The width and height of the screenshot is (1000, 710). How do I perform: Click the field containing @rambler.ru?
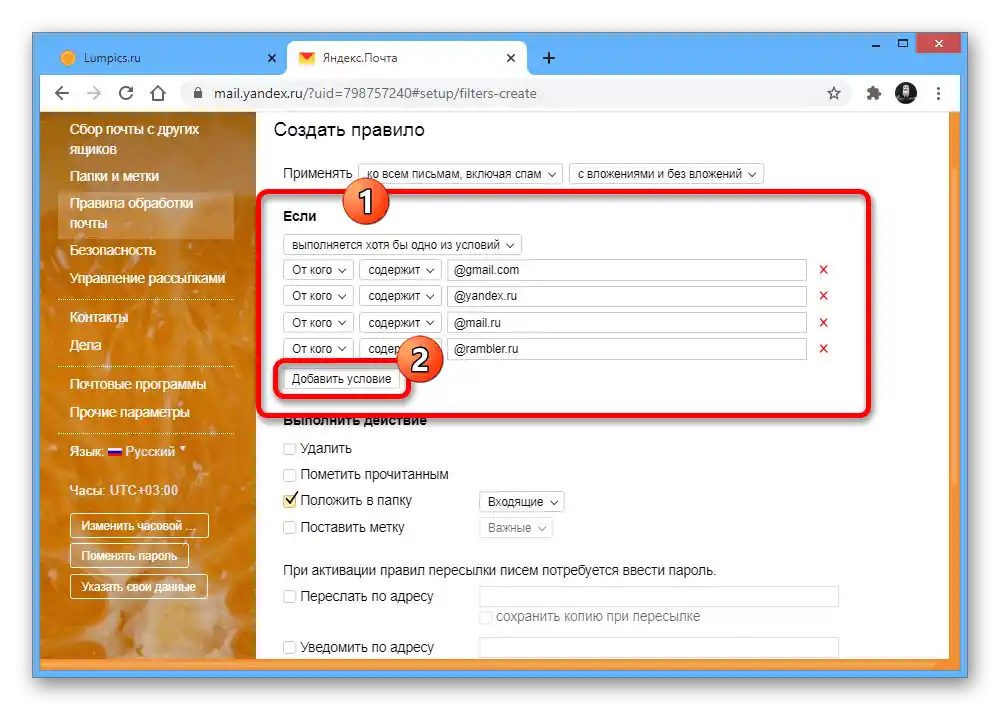pos(627,349)
